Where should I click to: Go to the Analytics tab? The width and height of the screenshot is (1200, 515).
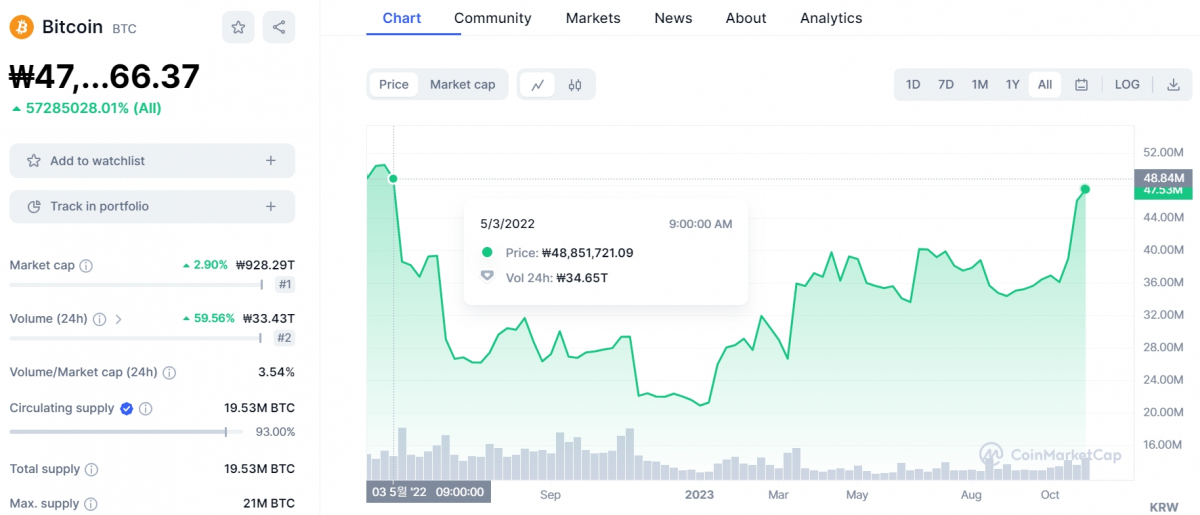pos(830,18)
